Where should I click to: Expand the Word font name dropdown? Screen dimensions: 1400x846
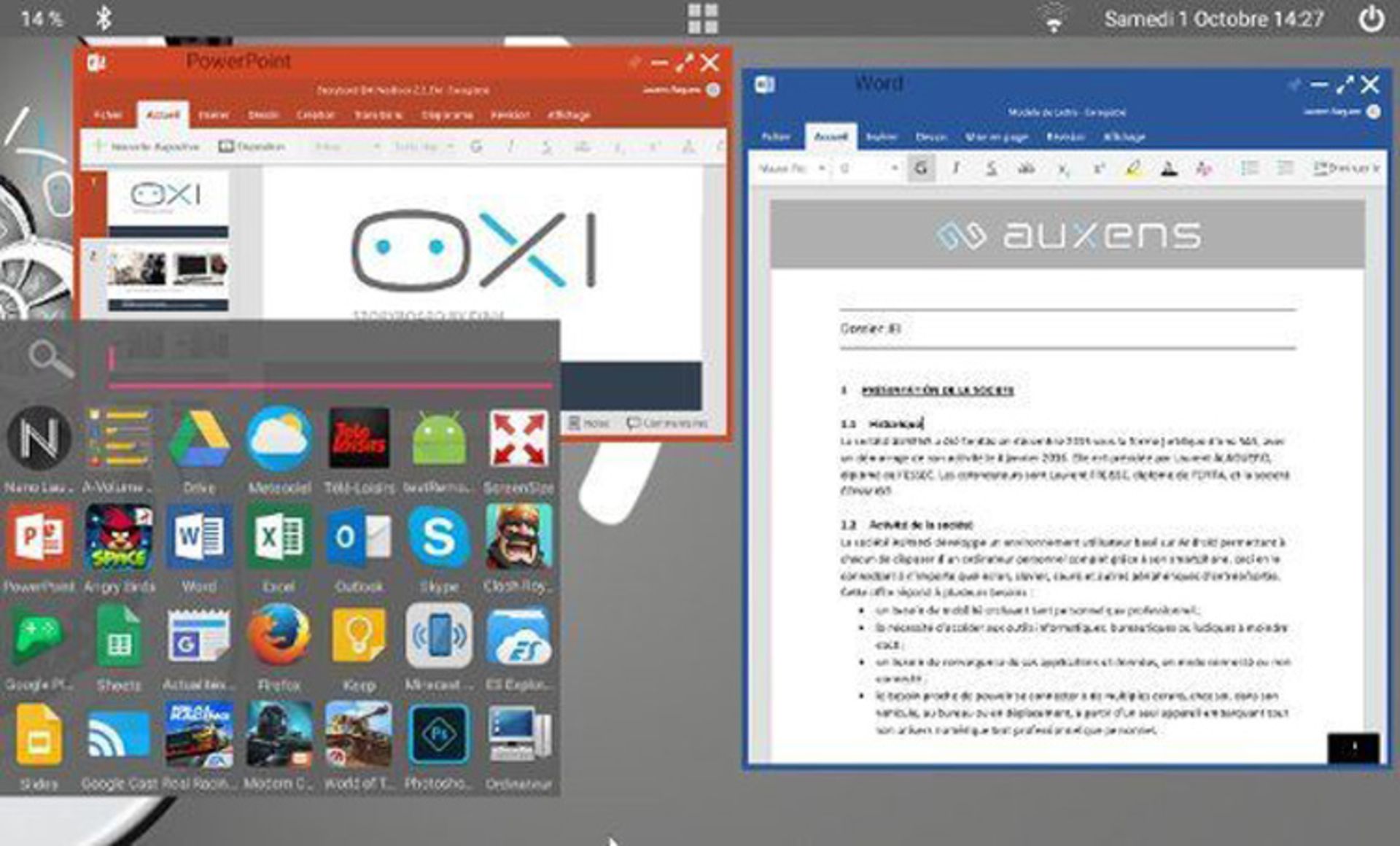pyautogui.click(x=822, y=168)
